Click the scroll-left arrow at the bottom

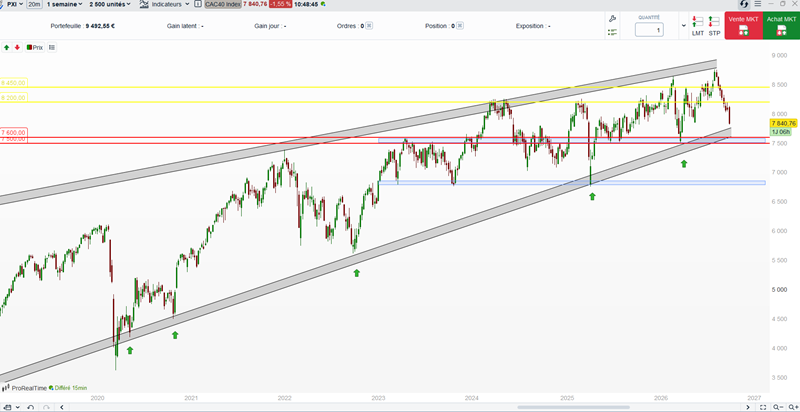coord(62,407)
